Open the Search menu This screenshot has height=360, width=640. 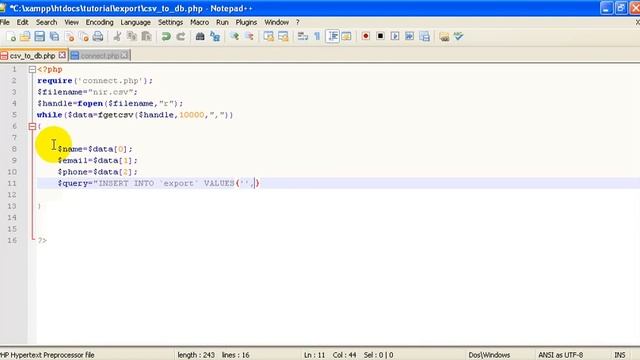tap(46, 22)
